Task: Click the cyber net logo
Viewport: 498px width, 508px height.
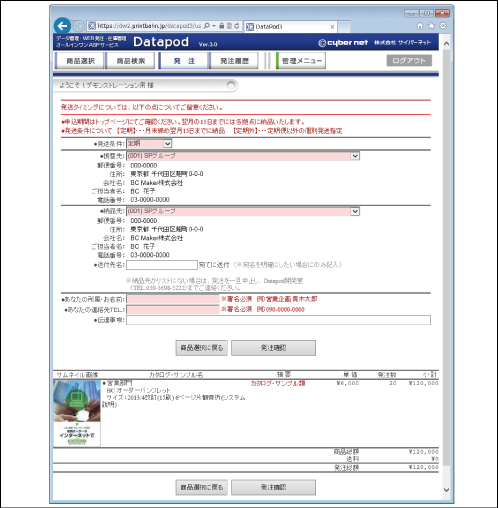Action: 343,43
